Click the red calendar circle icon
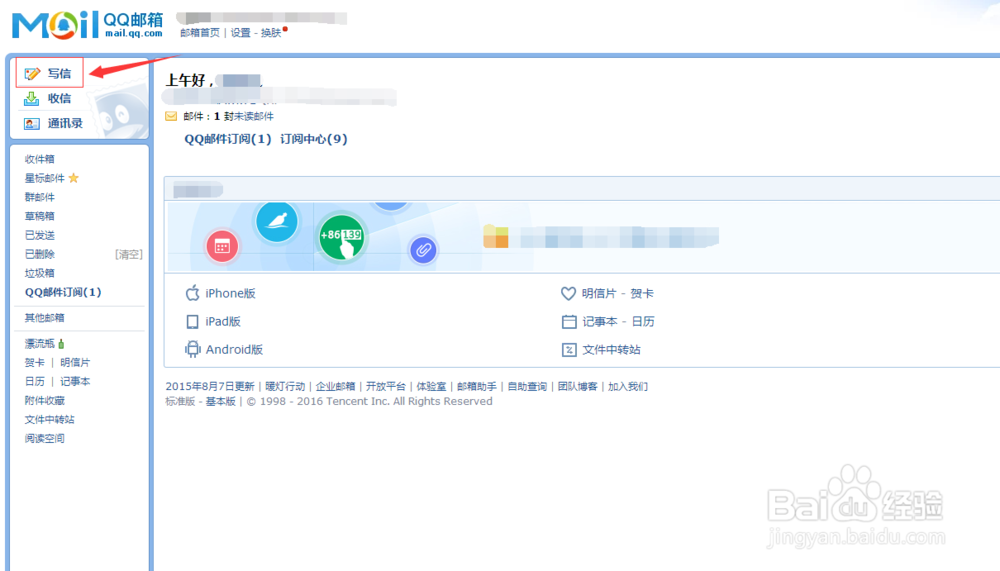 (x=222, y=246)
